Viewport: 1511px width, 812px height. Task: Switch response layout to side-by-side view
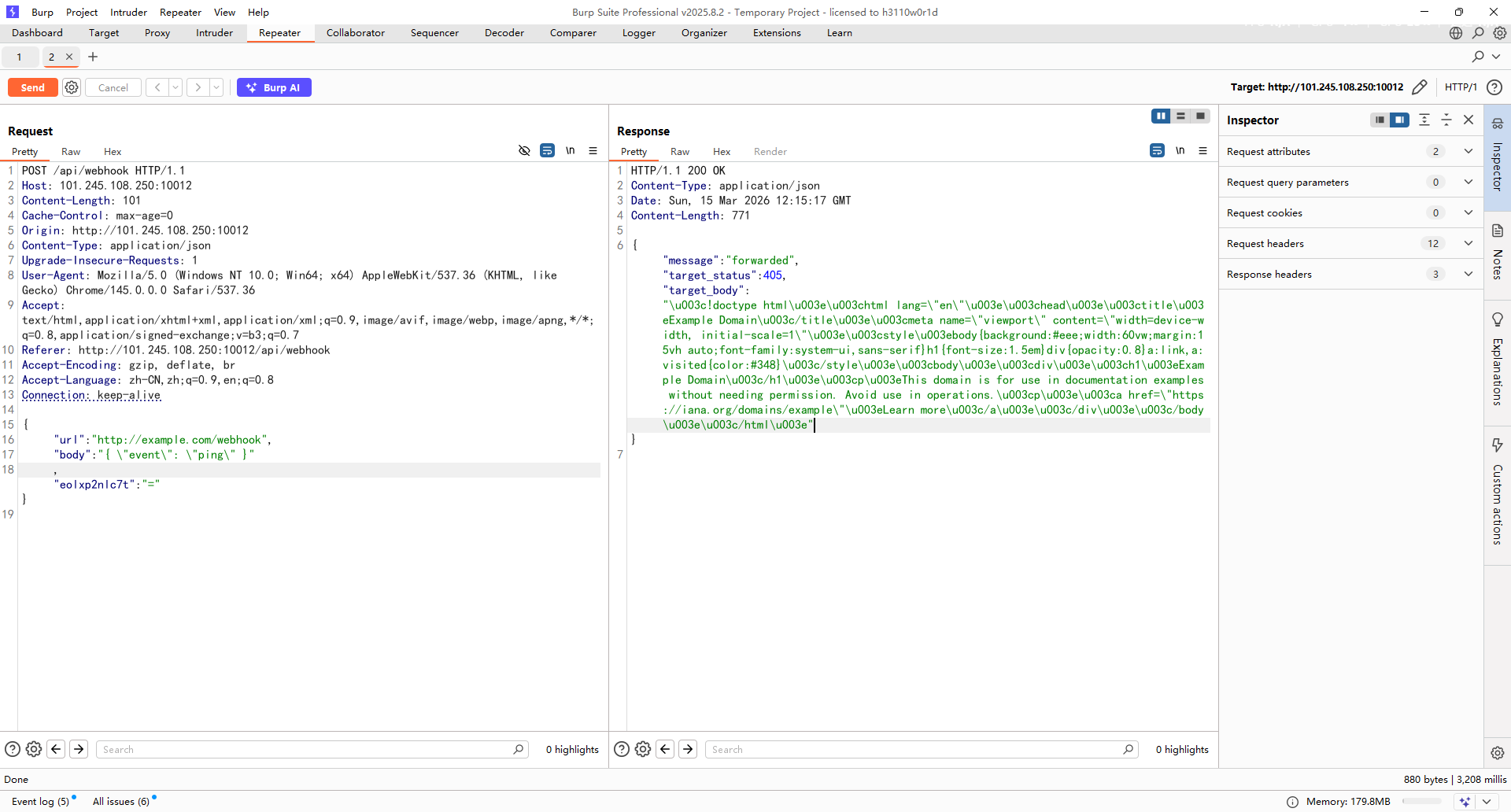tap(1160, 116)
